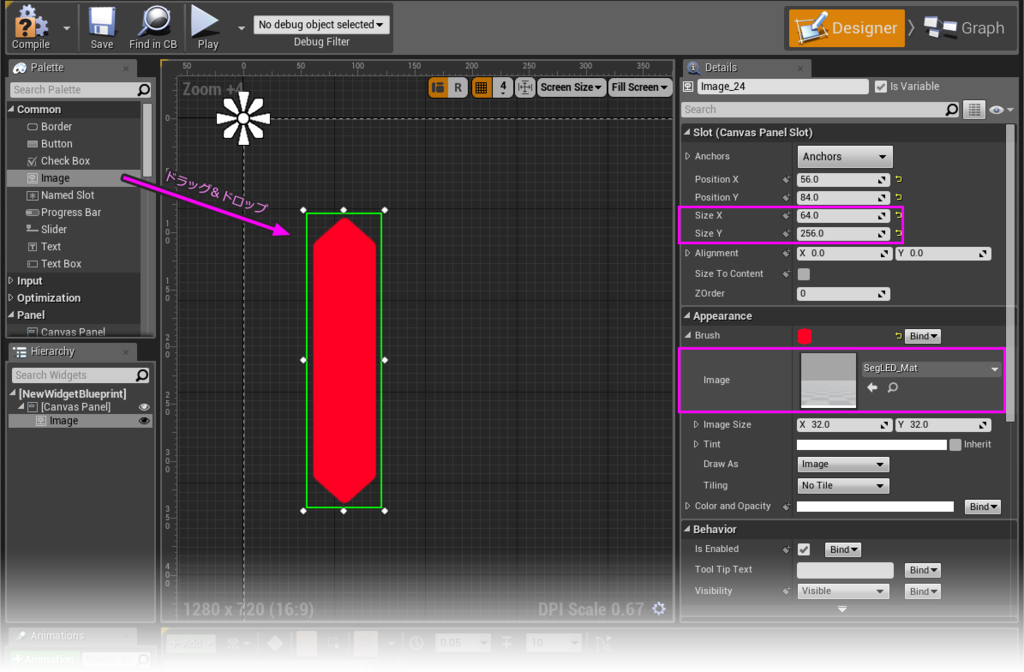Click Color and Opacity swatch
Screen dimensions: 1024x672
pos(875,507)
